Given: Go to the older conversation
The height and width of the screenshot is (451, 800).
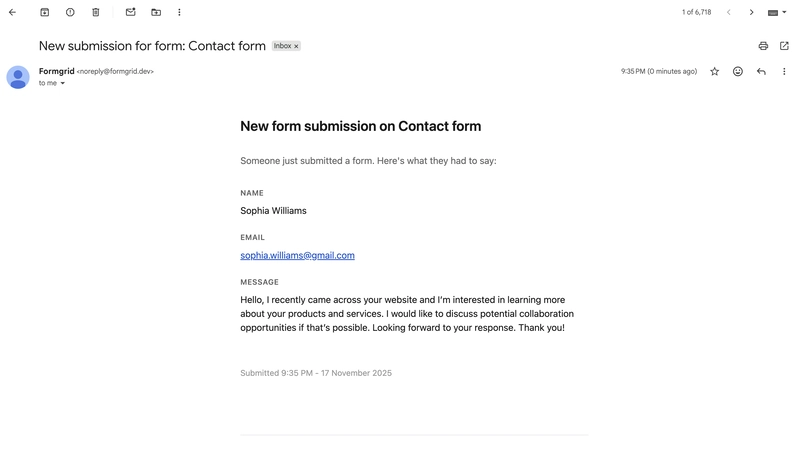Looking at the screenshot, I should [x=752, y=12].
